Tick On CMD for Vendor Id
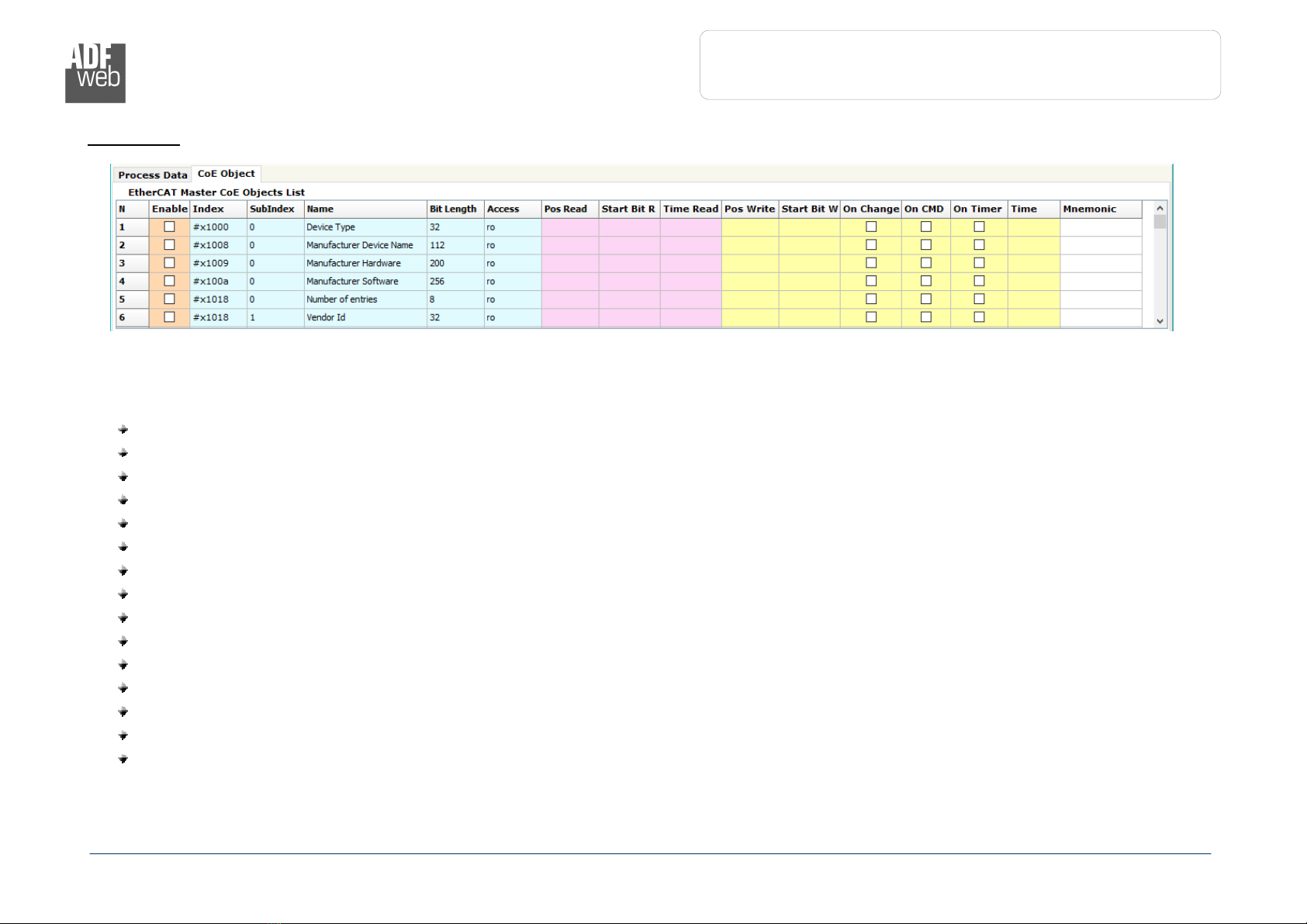Viewport: 1307px width, 924px height. click(926, 317)
